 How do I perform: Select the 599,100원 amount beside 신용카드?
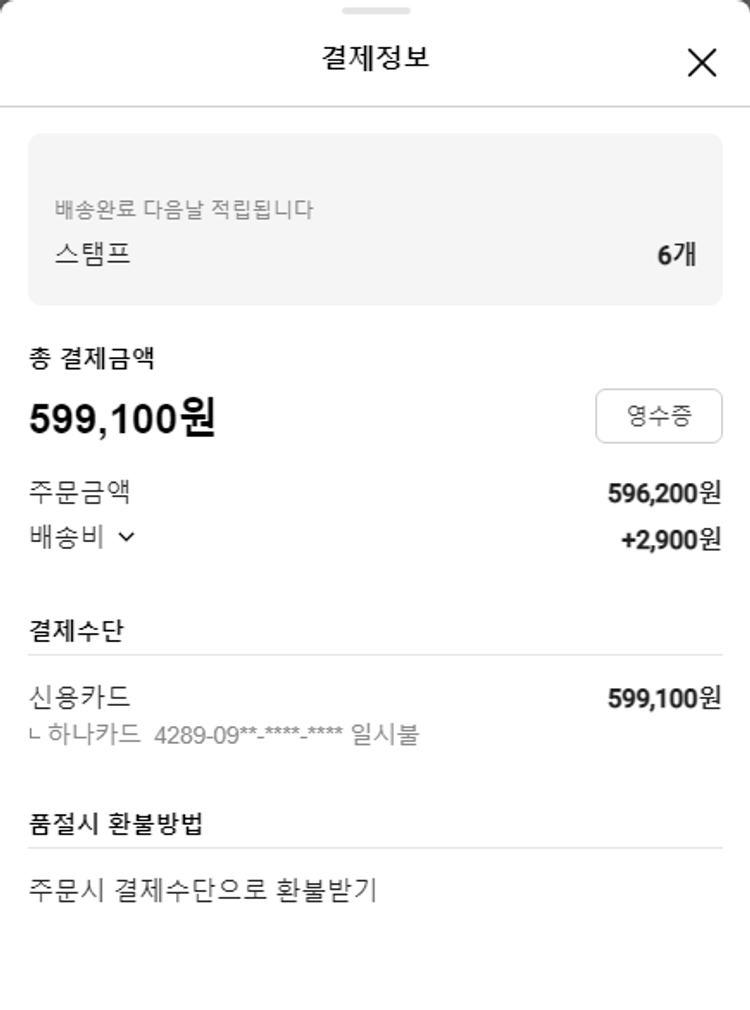[x=664, y=698]
